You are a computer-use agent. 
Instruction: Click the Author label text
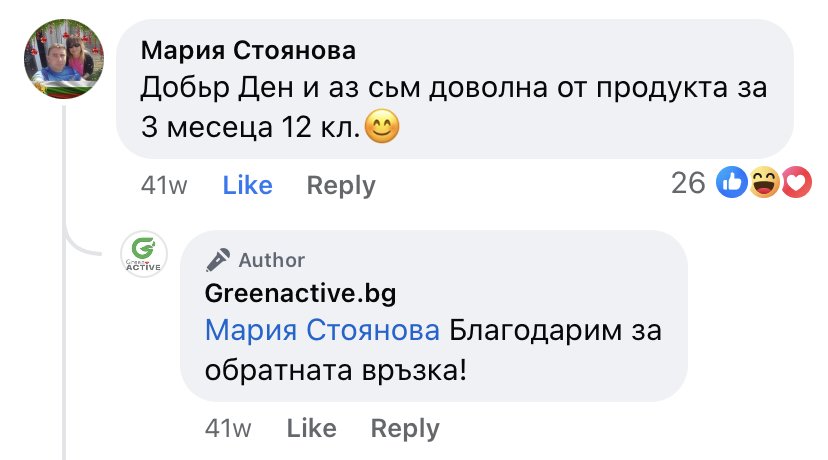(271, 260)
